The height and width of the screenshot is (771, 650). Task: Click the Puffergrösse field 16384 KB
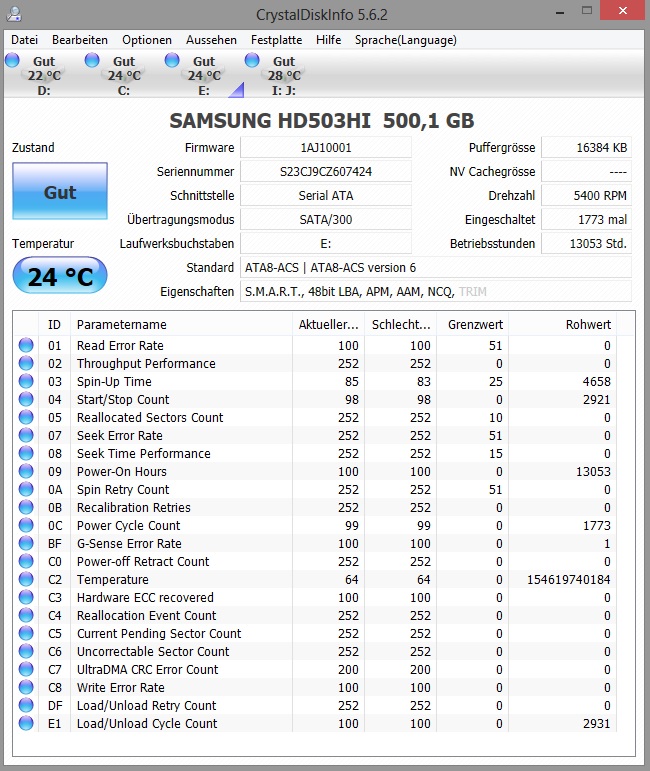pos(586,148)
